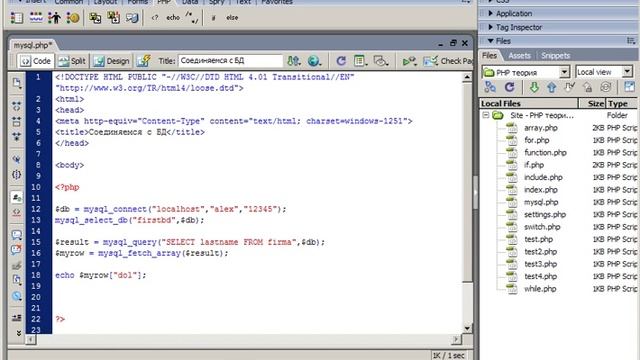Screen dimensions: 640x360
Task: Insert PHP comment /* */ icon
Action: tap(191, 18)
